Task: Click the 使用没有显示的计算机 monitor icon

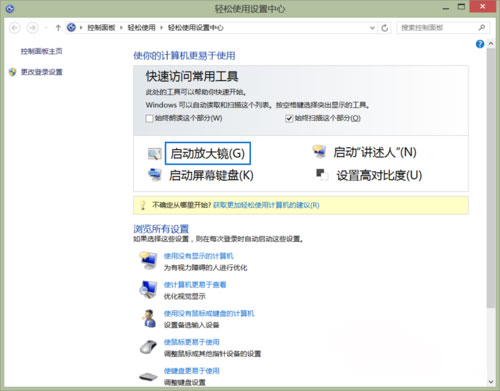Action: click(148, 261)
